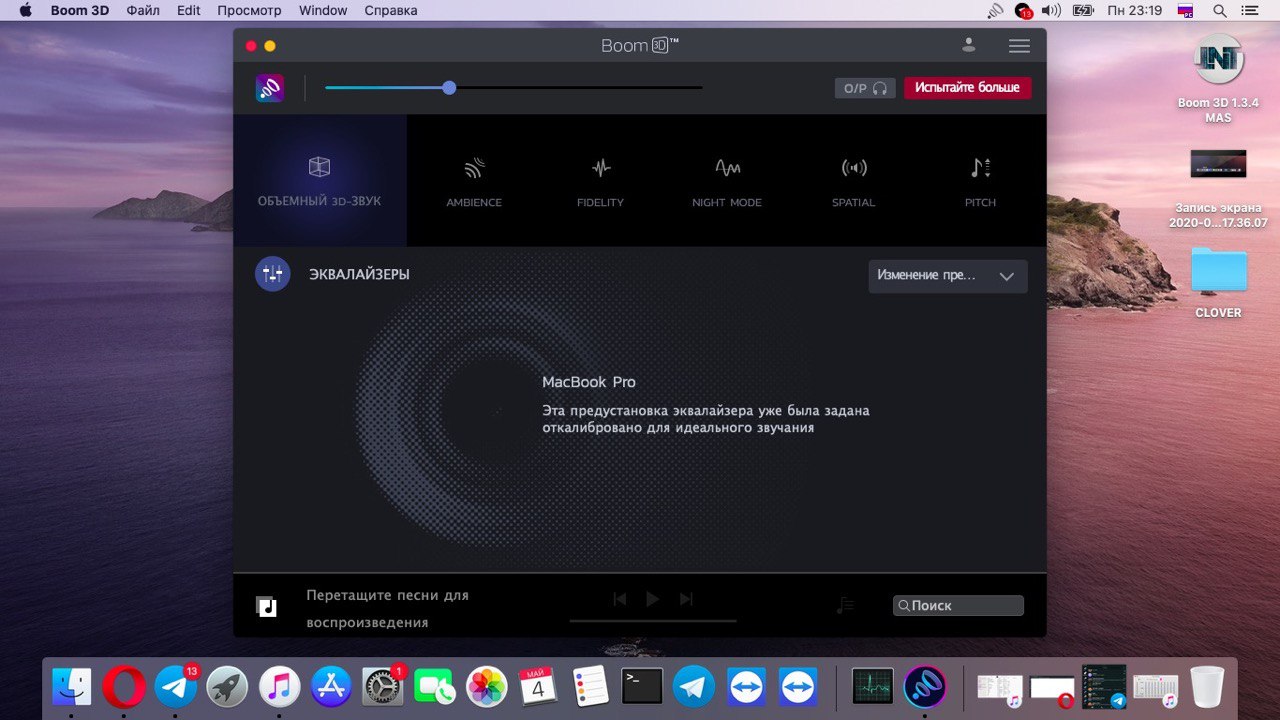The width and height of the screenshot is (1280, 720).
Task: Open Opera from the Dock
Action: [124, 687]
